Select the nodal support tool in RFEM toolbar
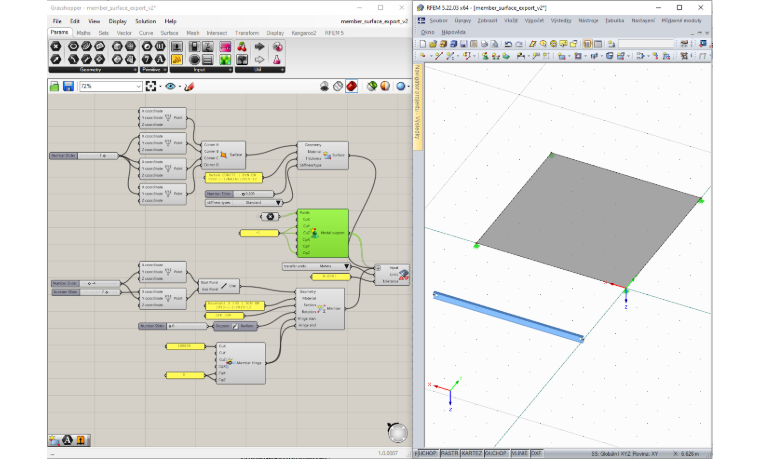The width and height of the screenshot is (760, 459). tap(485, 56)
